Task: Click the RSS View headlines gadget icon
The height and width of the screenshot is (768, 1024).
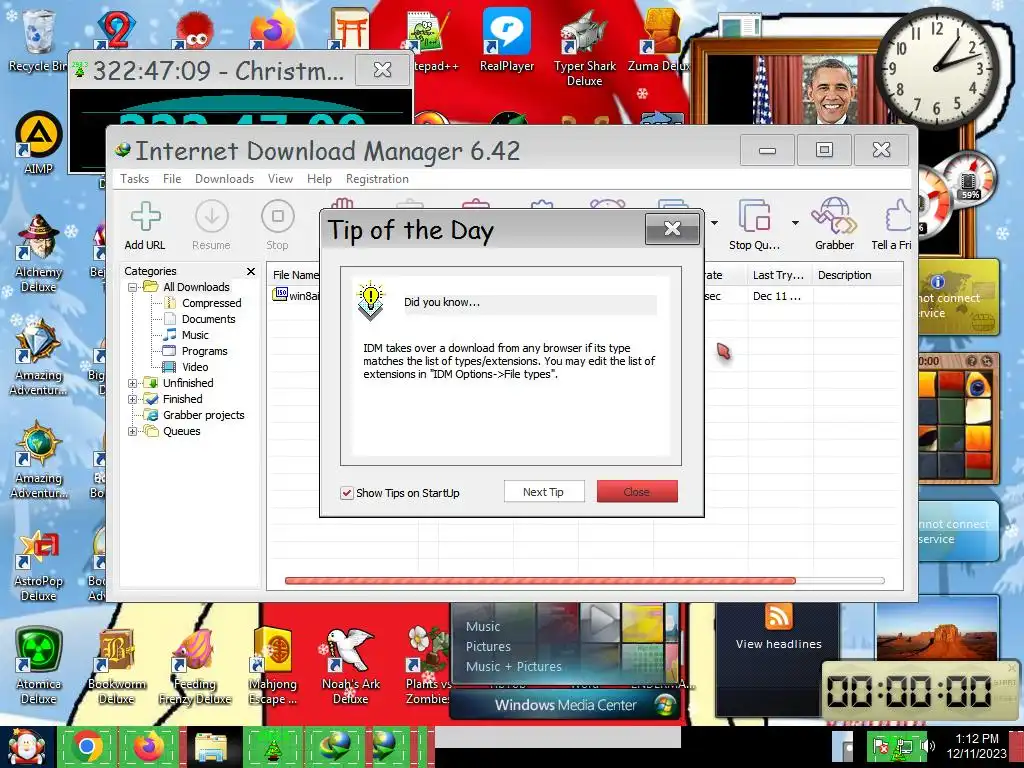Action: pos(778,616)
